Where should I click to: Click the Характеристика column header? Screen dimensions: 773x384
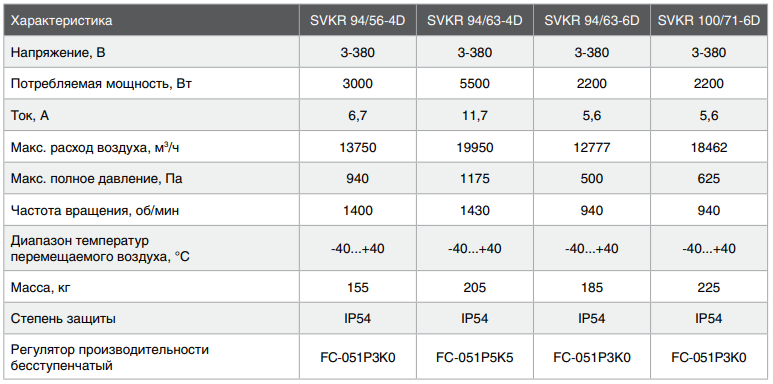61,21
